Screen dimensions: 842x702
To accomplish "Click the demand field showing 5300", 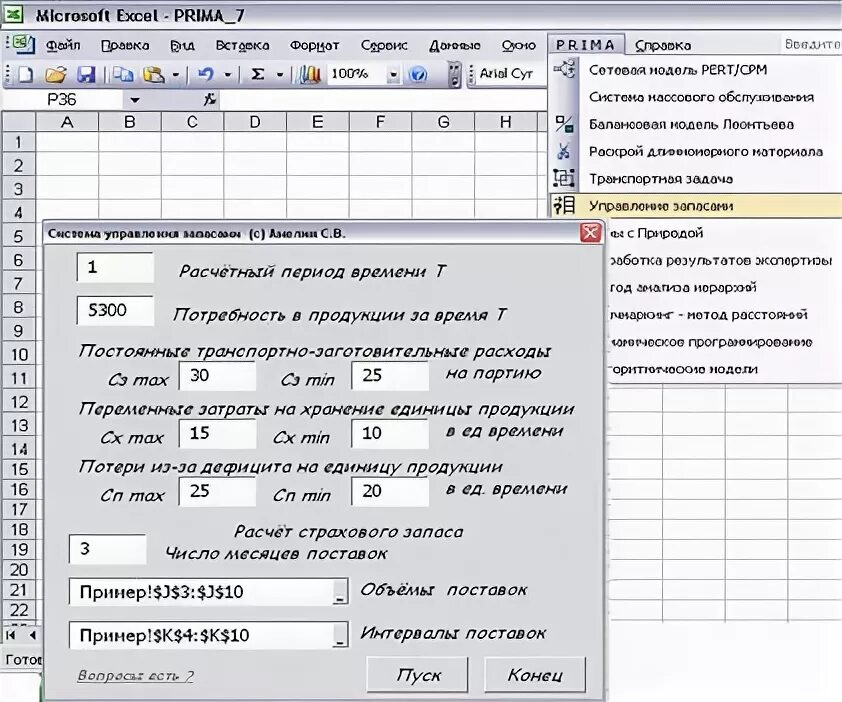I will point(115,310).
